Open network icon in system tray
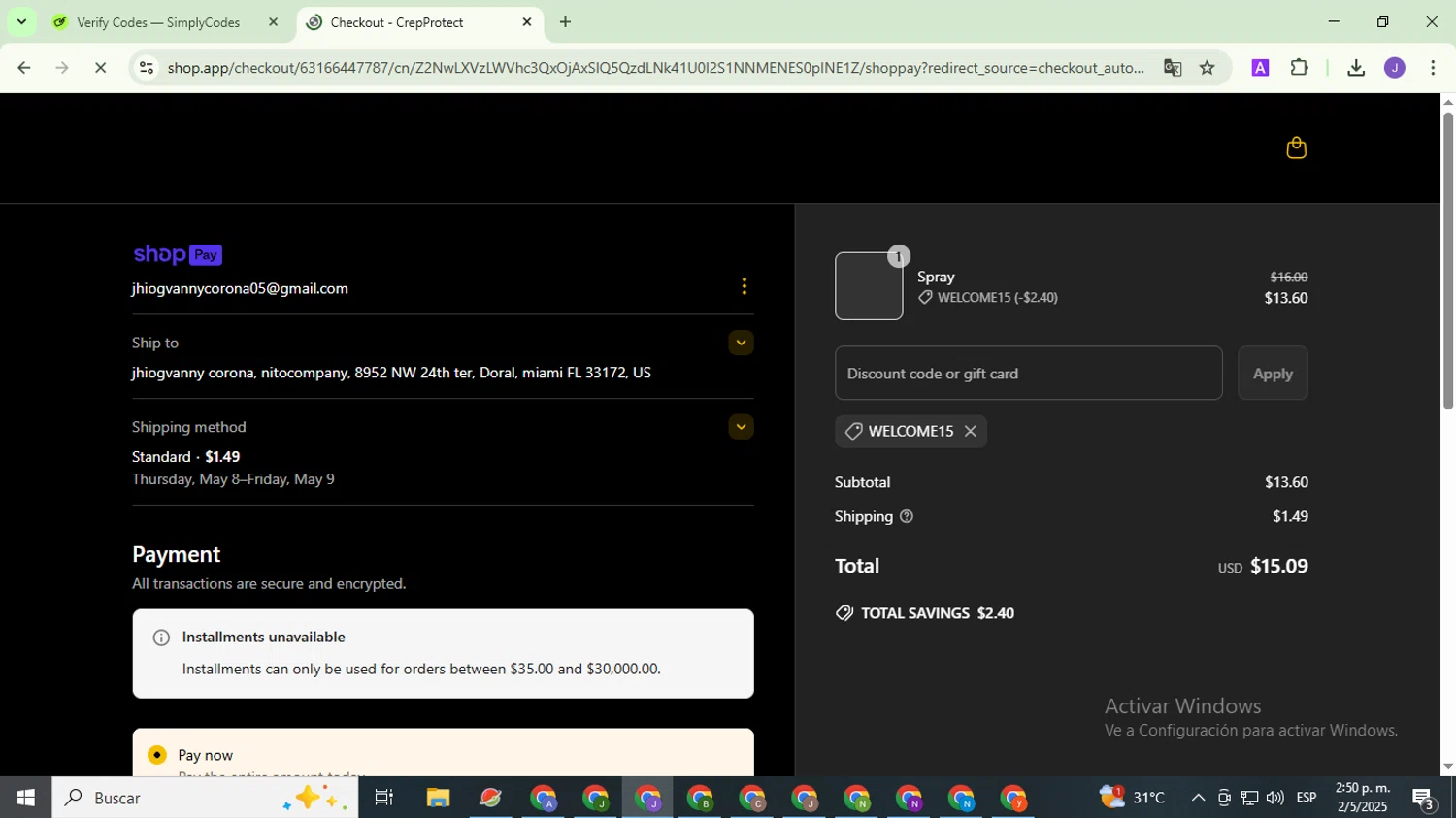This screenshot has height=818, width=1456. (1249, 798)
